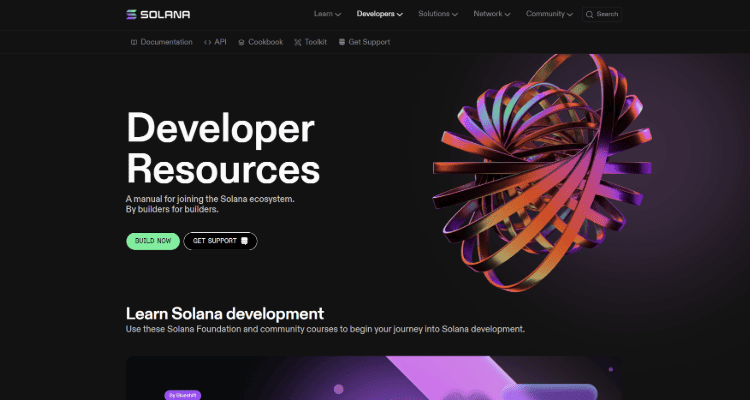The height and width of the screenshot is (400, 750).
Task: Click the API code brackets icon
Action: click(x=207, y=42)
